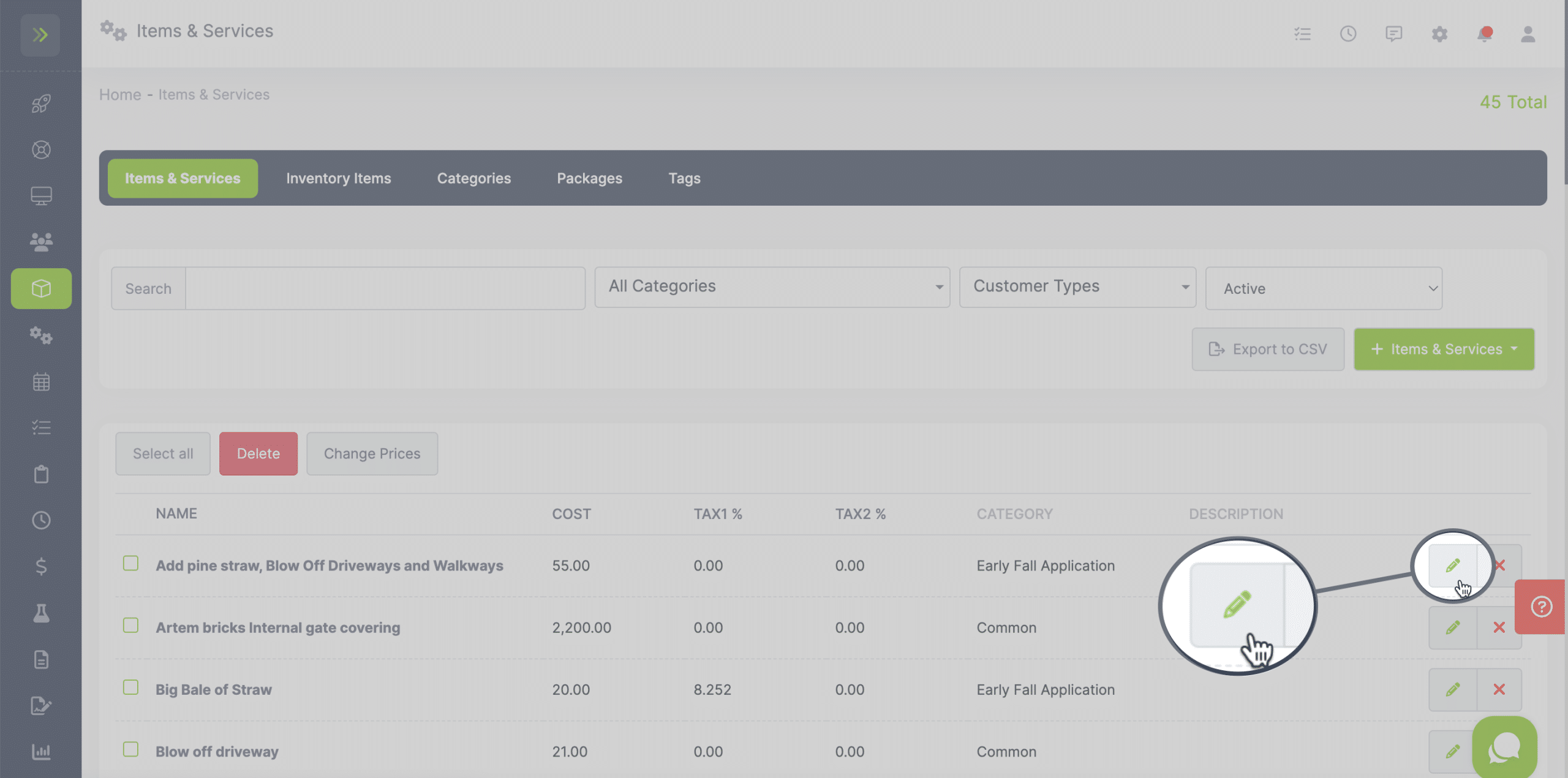Open the dollar sign payments sidebar icon

coord(41,566)
